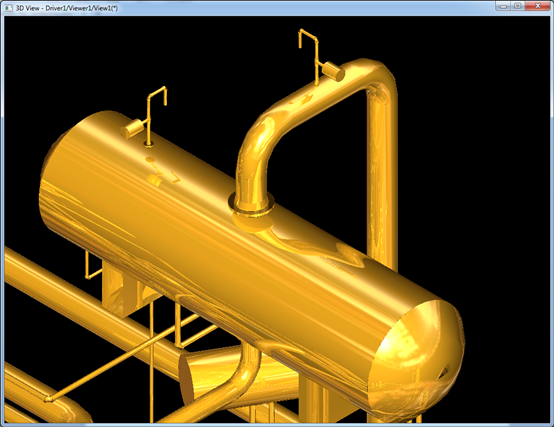Select the thin diagonal rod crossing lower pipes
The width and height of the screenshot is (554, 427).
pos(124,358)
